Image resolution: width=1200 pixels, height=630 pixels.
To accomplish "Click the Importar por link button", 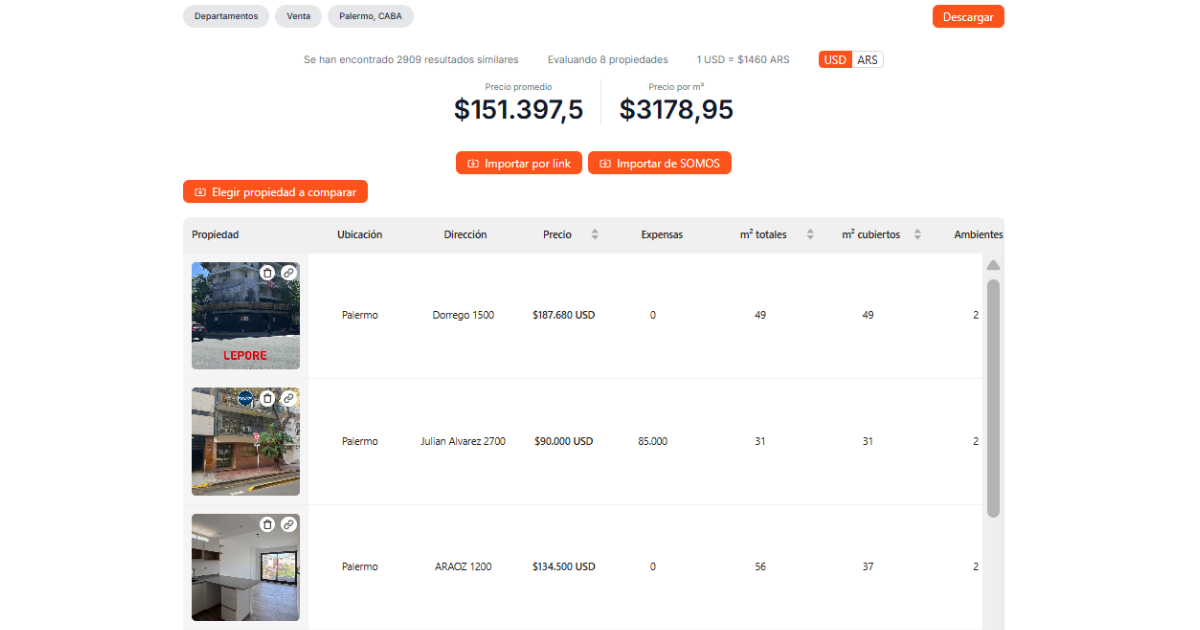I will point(518,162).
